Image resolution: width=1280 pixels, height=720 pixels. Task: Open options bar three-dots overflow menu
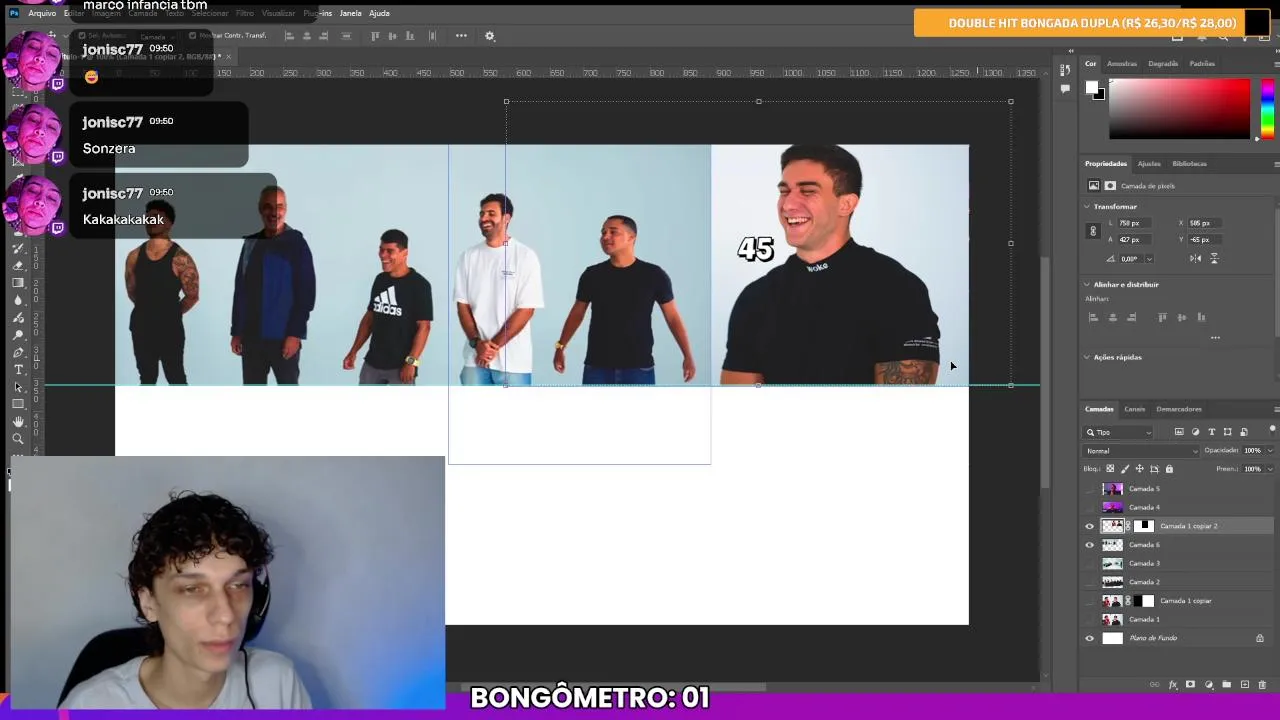click(x=461, y=36)
